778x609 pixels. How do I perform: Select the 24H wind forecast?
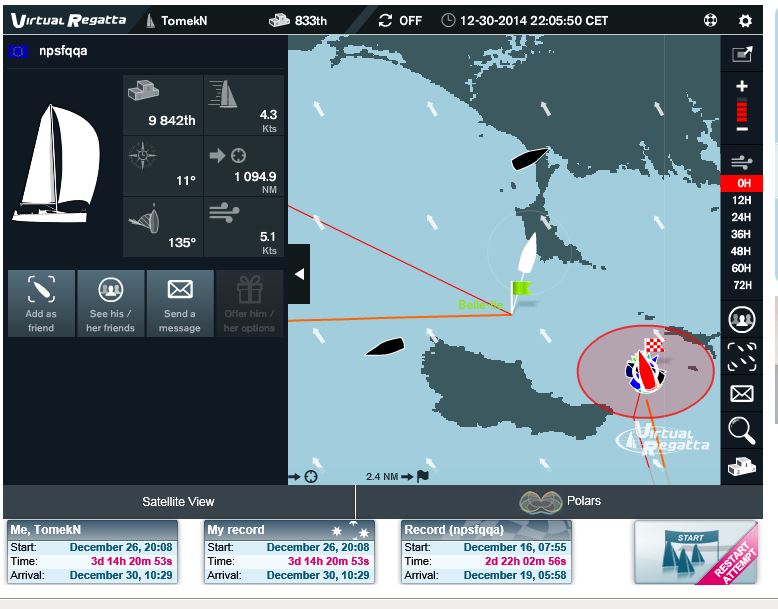point(742,217)
